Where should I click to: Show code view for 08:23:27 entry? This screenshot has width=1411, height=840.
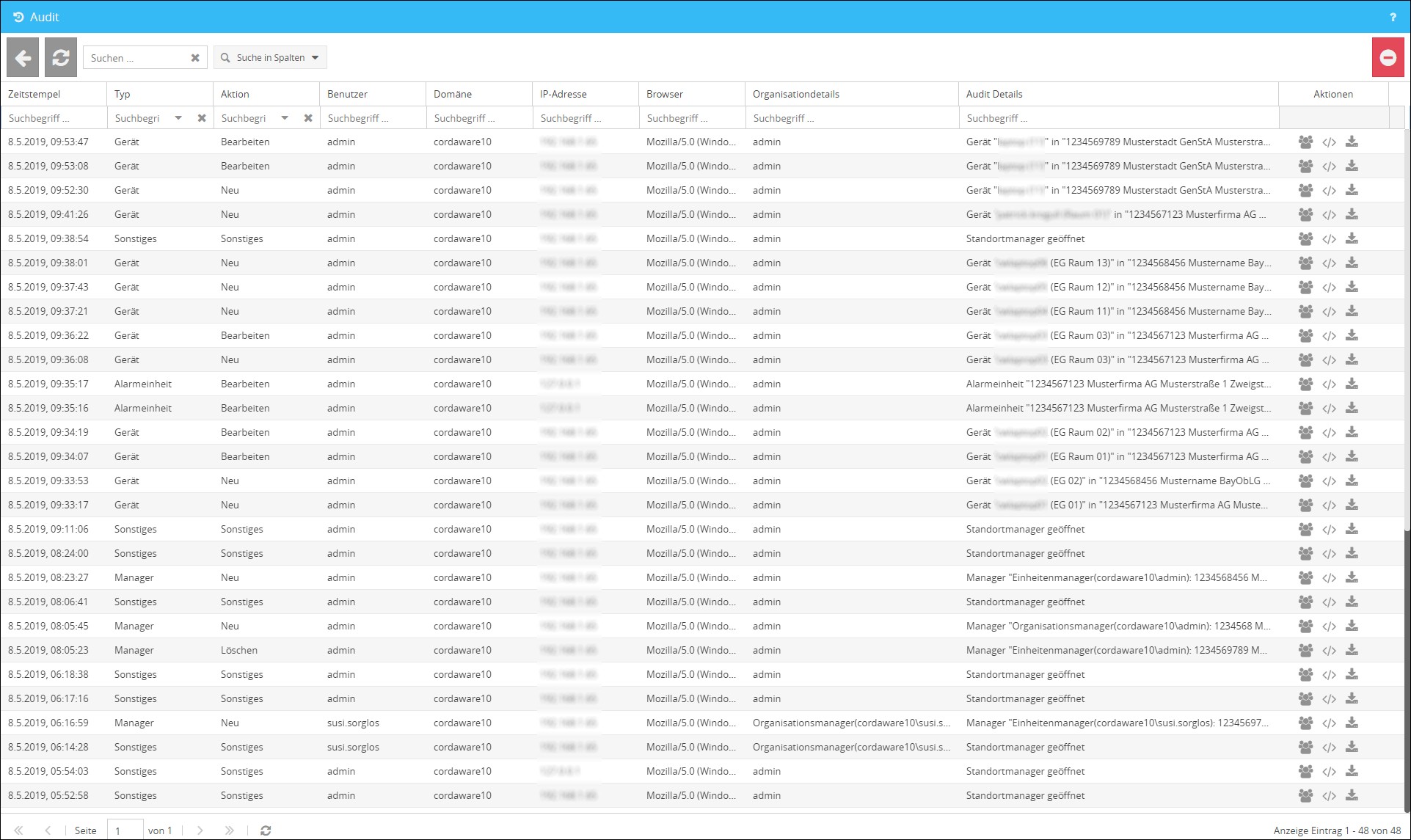coord(1329,578)
